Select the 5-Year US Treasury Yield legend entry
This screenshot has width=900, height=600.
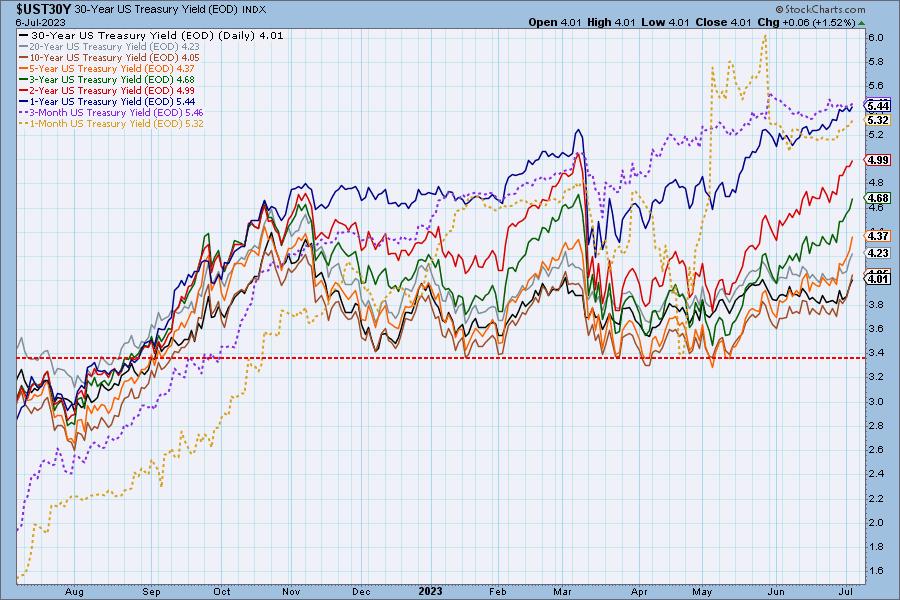click(107, 68)
